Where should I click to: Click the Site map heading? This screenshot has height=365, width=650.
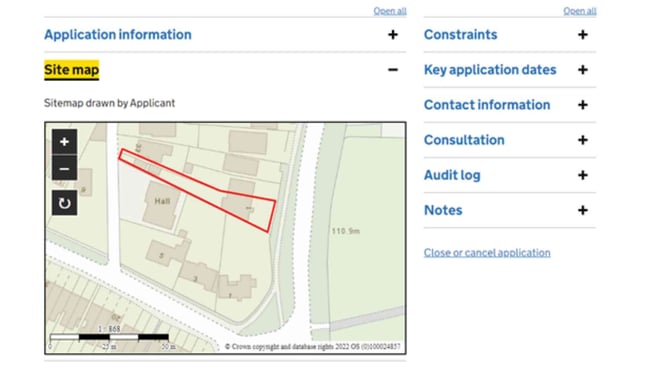[x=72, y=70]
